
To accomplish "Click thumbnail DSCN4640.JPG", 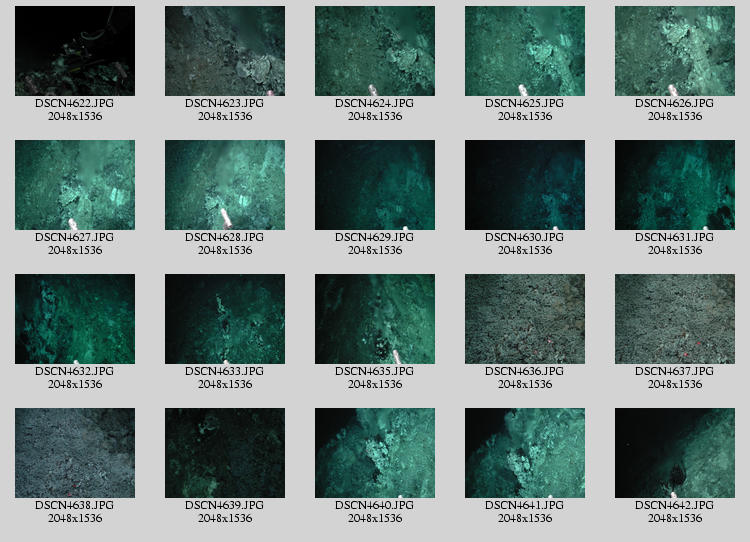I will point(375,453).
